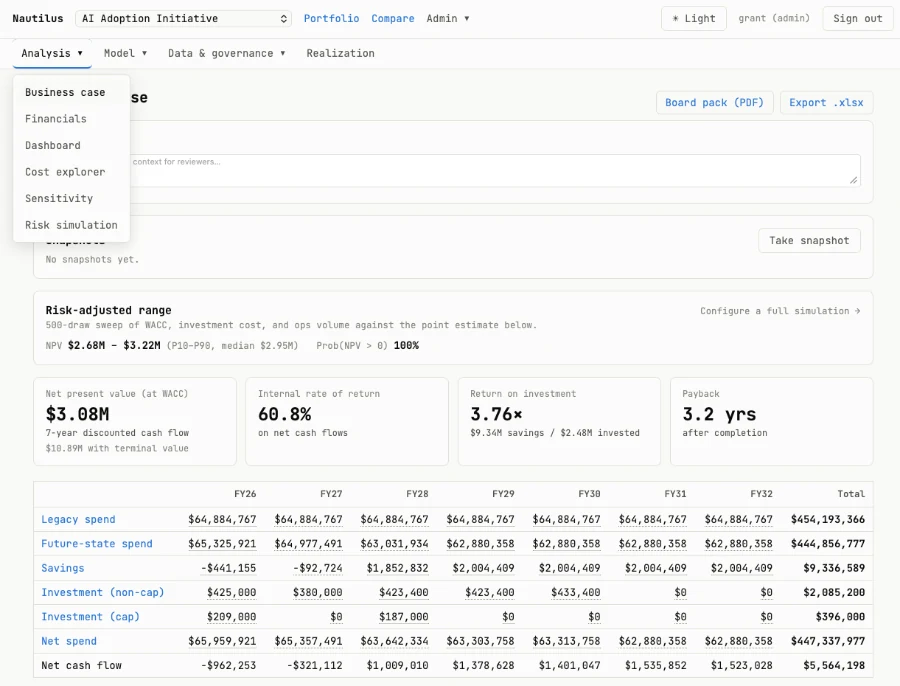Image resolution: width=900 pixels, height=686 pixels.
Task: Click FY28 Savings value $1,852,832
Action: (397, 568)
